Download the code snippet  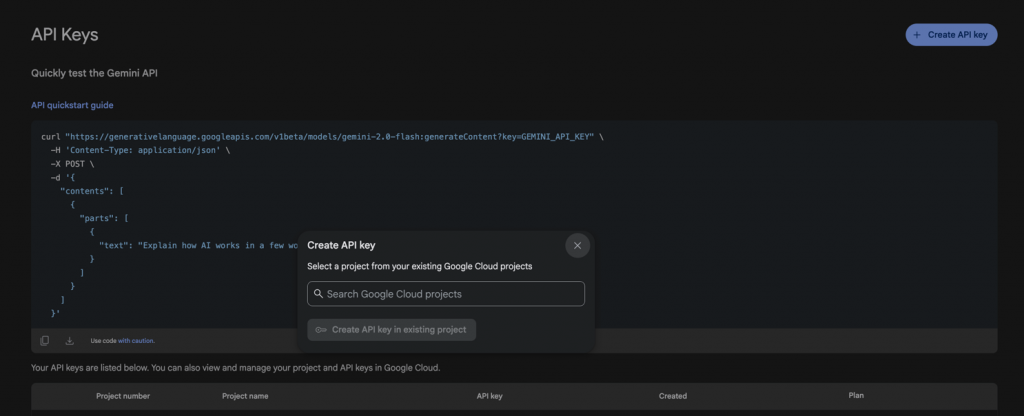point(70,341)
